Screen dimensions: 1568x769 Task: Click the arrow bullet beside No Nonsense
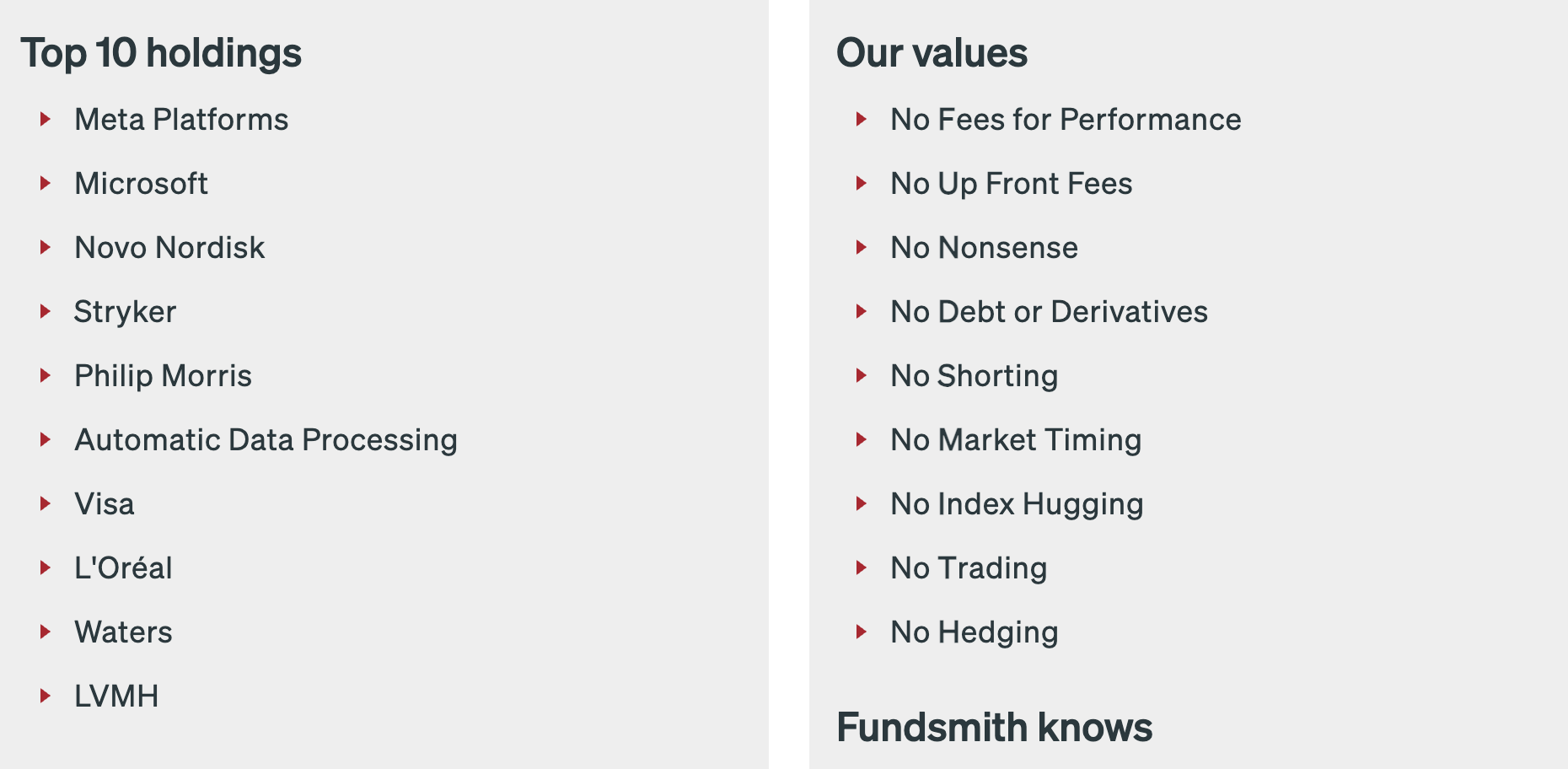pos(861,247)
